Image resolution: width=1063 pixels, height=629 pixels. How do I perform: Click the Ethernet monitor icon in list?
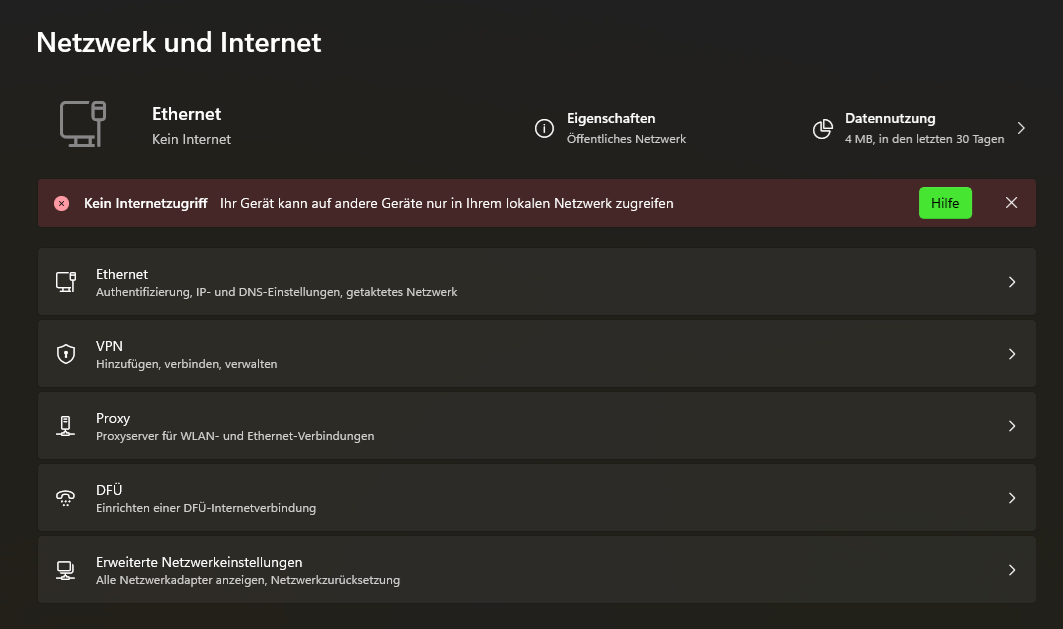pyautogui.click(x=66, y=282)
